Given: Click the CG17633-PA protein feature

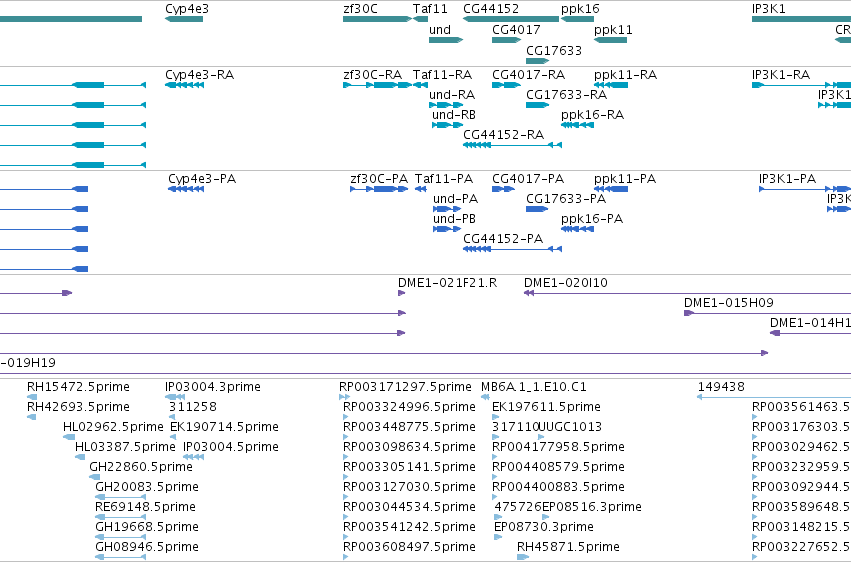Looking at the screenshot, I should pyautogui.click(x=537, y=209).
